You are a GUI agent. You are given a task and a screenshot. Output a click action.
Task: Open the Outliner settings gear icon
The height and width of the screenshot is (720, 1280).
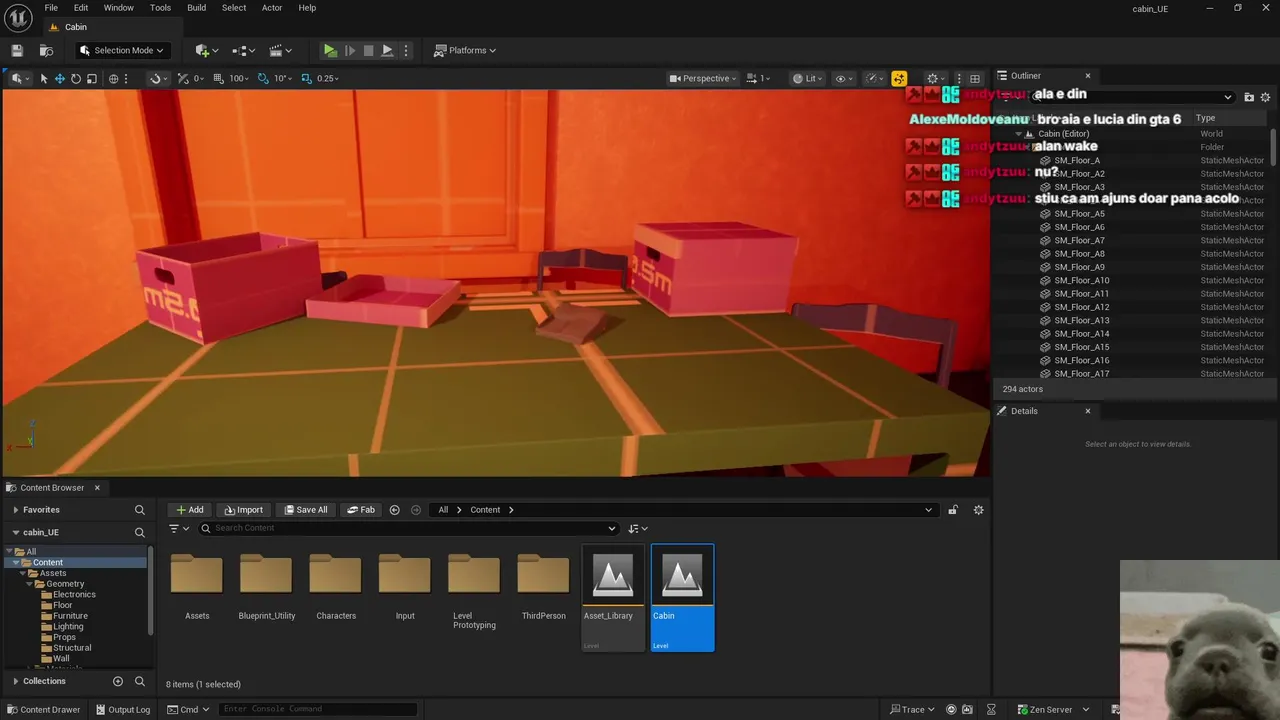pos(1265,97)
